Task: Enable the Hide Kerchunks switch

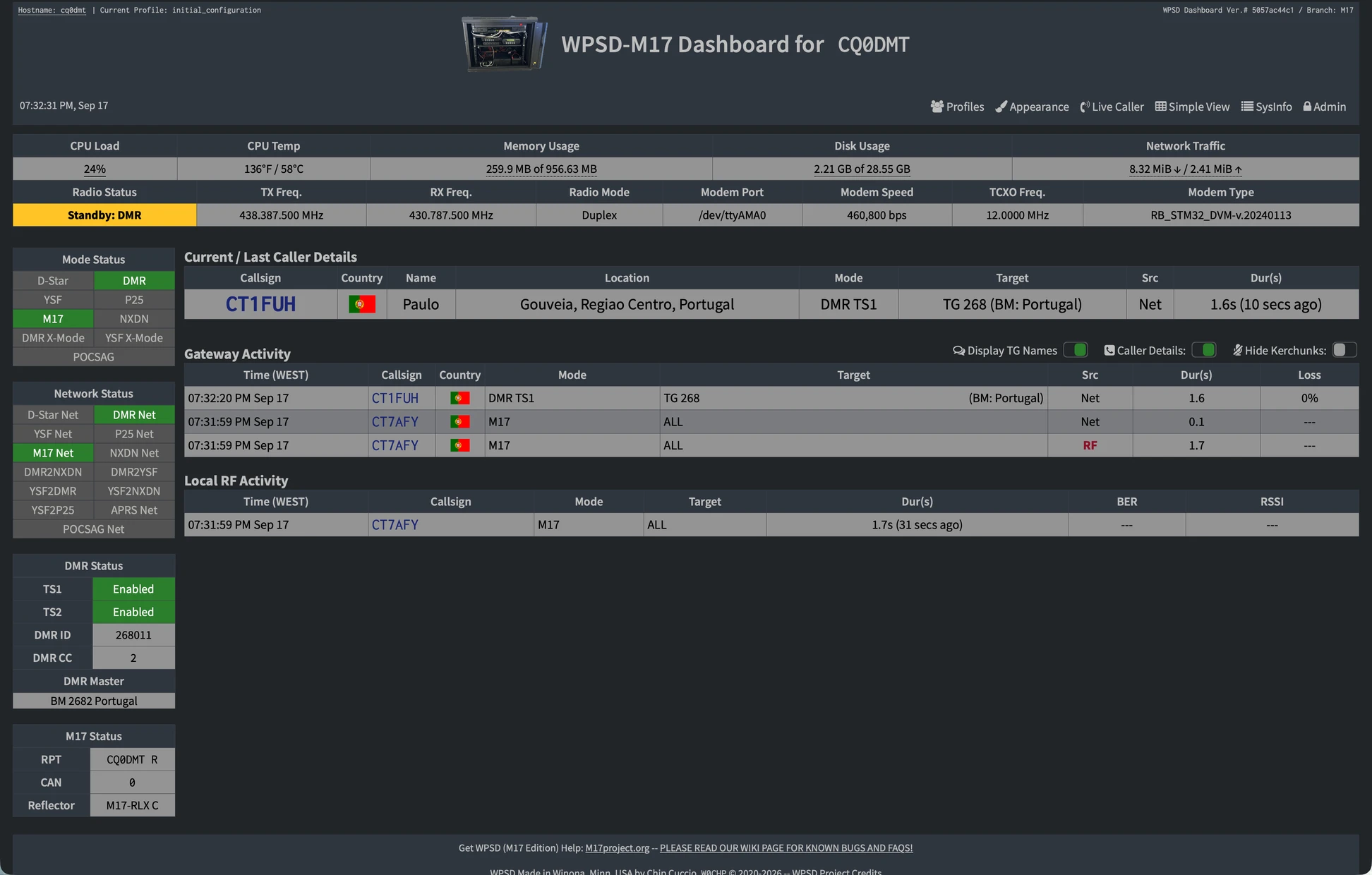Action: [x=1344, y=350]
